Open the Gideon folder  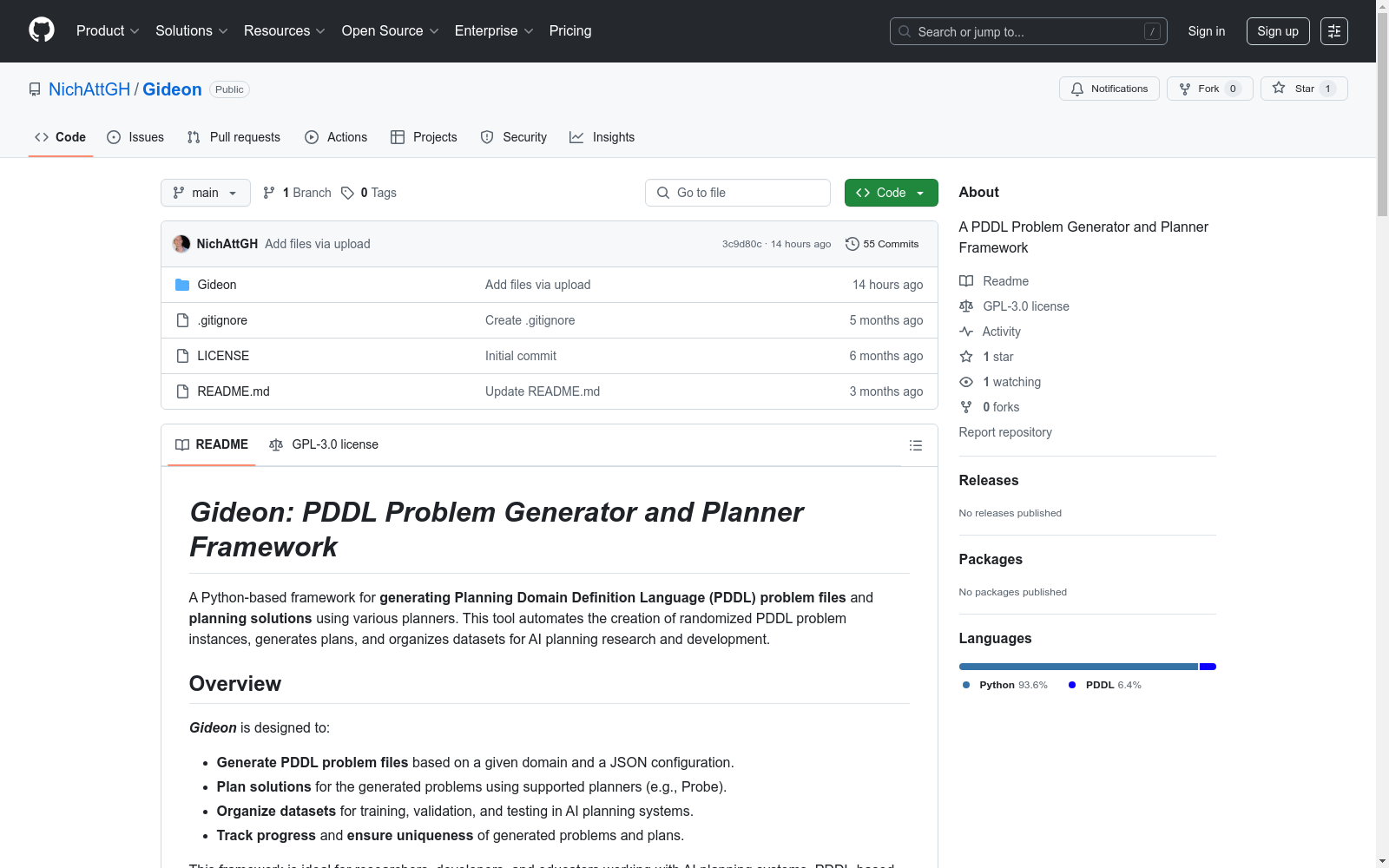pyautogui.click(x=217, y=285)
